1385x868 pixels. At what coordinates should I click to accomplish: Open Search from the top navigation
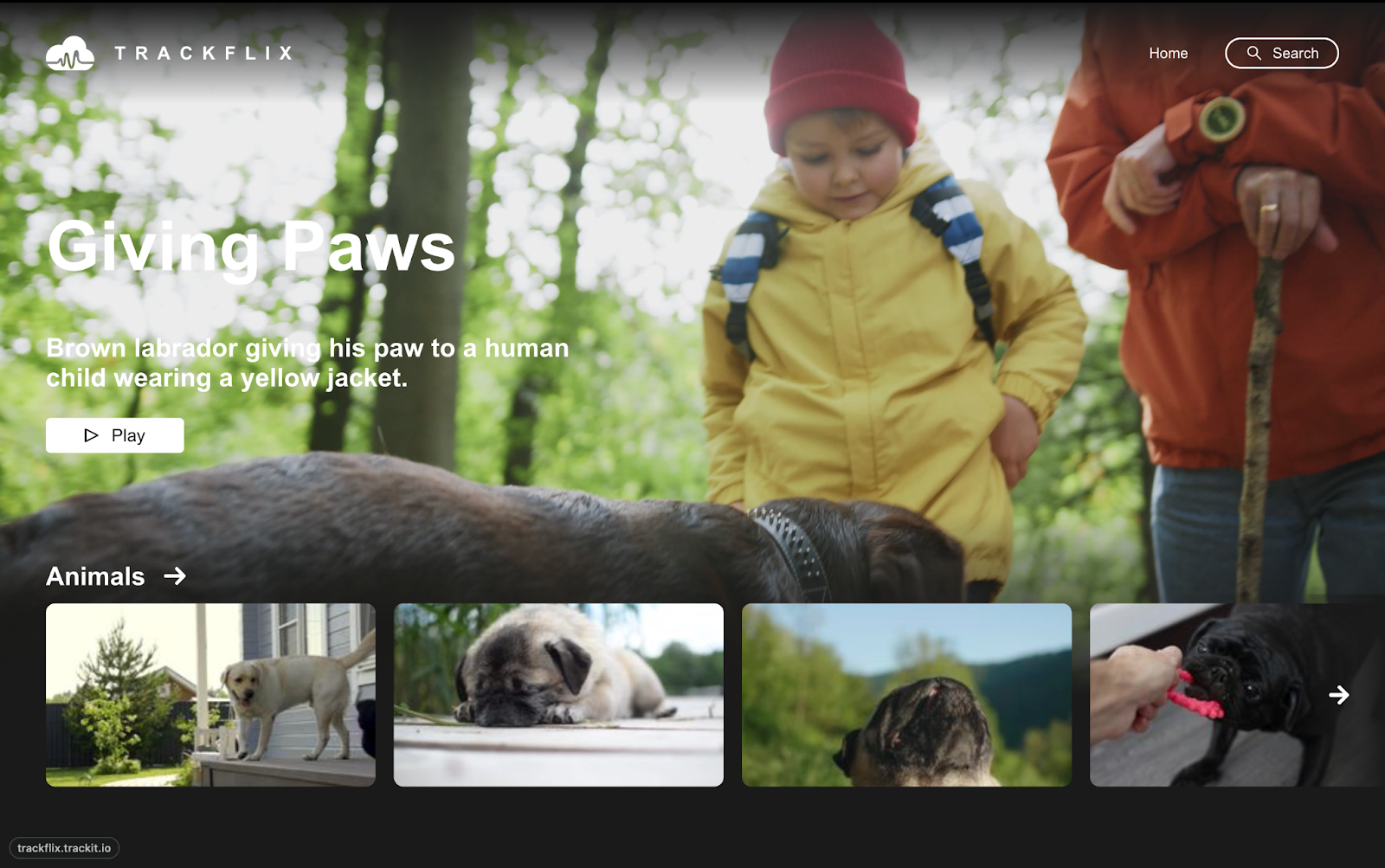coord(1281,53)
